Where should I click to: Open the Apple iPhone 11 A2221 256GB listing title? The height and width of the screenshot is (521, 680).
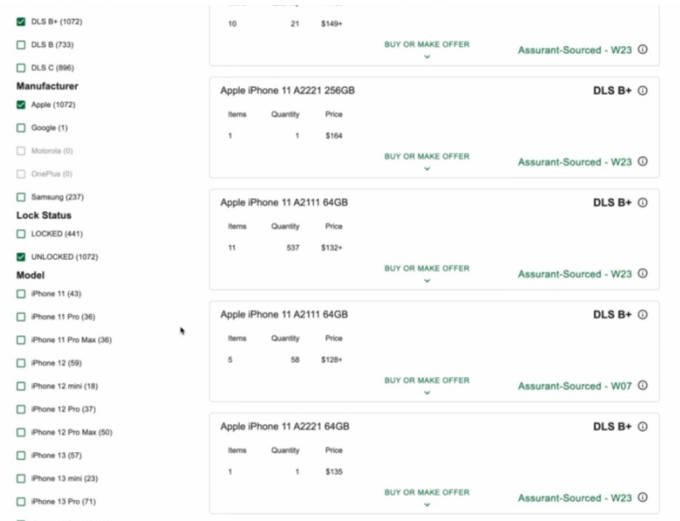tap(287, 91)
